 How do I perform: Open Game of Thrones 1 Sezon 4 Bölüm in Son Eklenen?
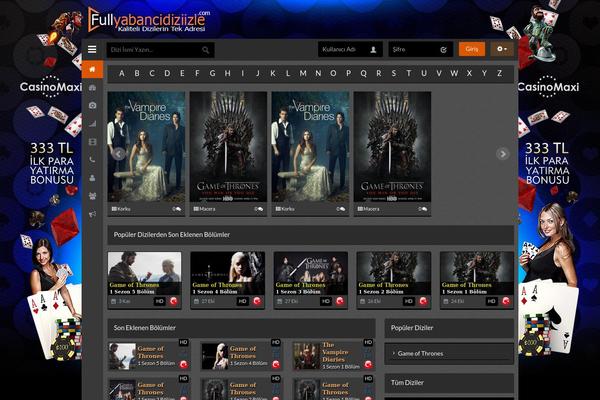[x=241, y=355]
